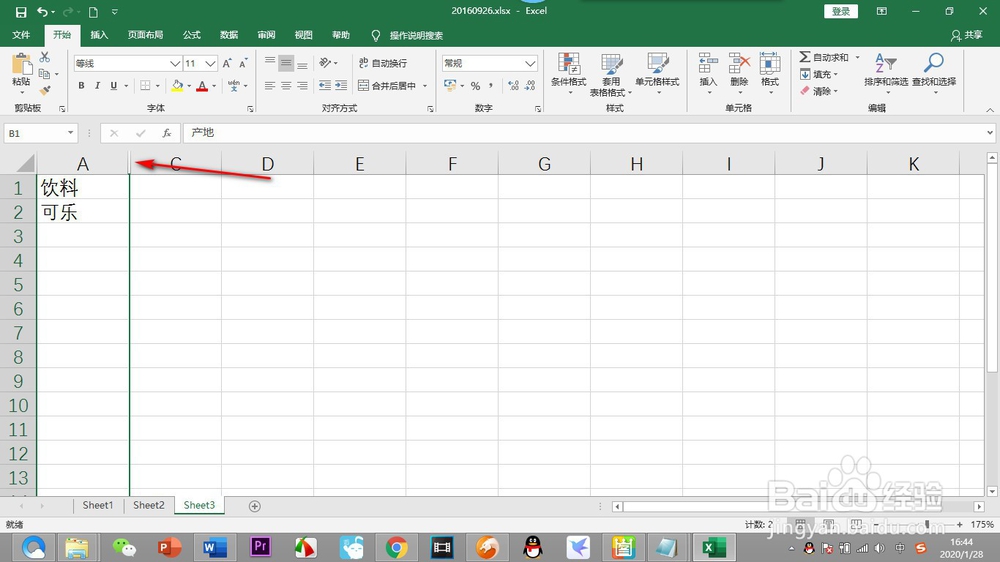The image size is (1000, 562).
Task: Select the Format Painter brush
Action: 45,91
